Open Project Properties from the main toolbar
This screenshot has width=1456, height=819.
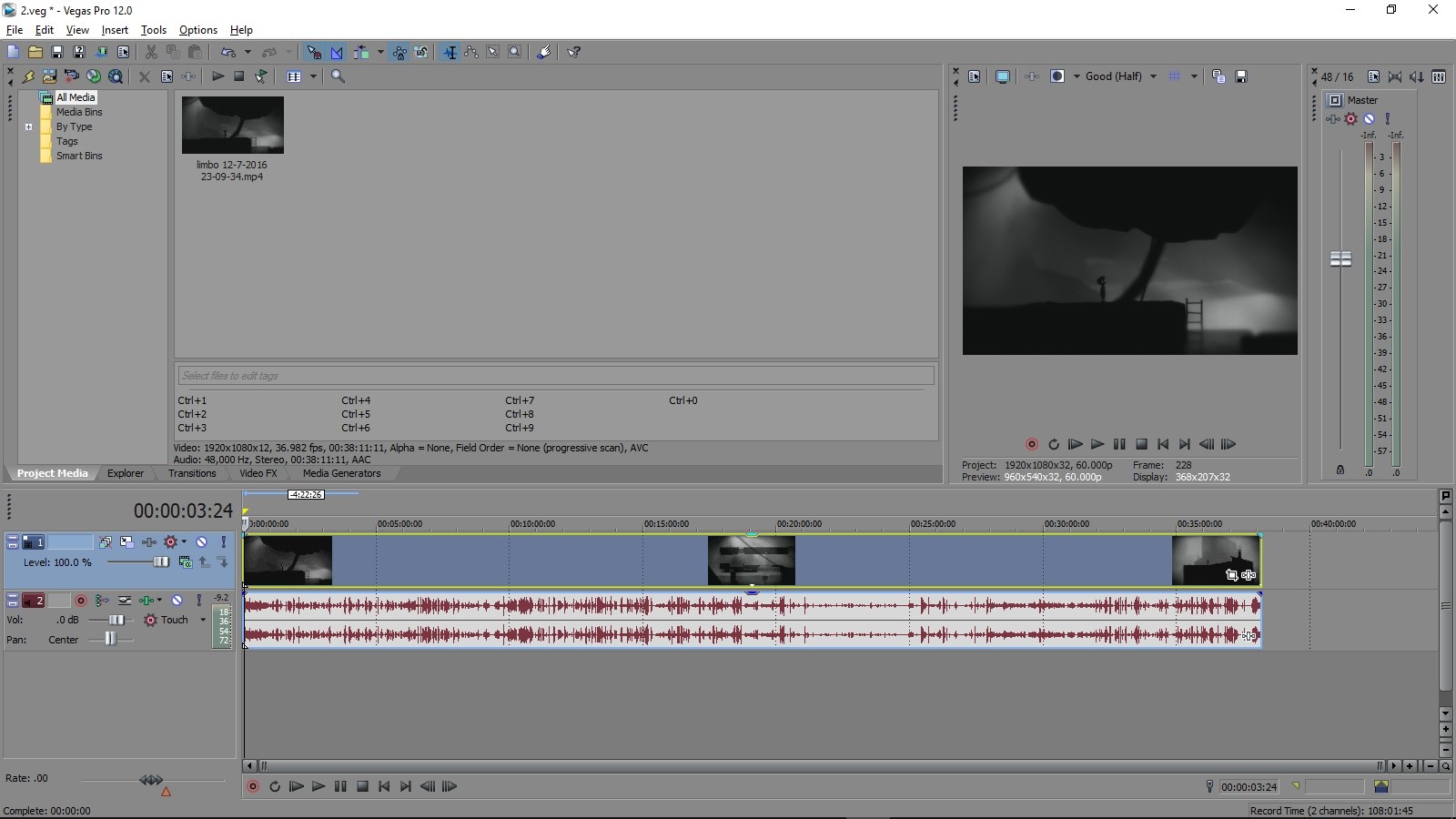[123, 52]
